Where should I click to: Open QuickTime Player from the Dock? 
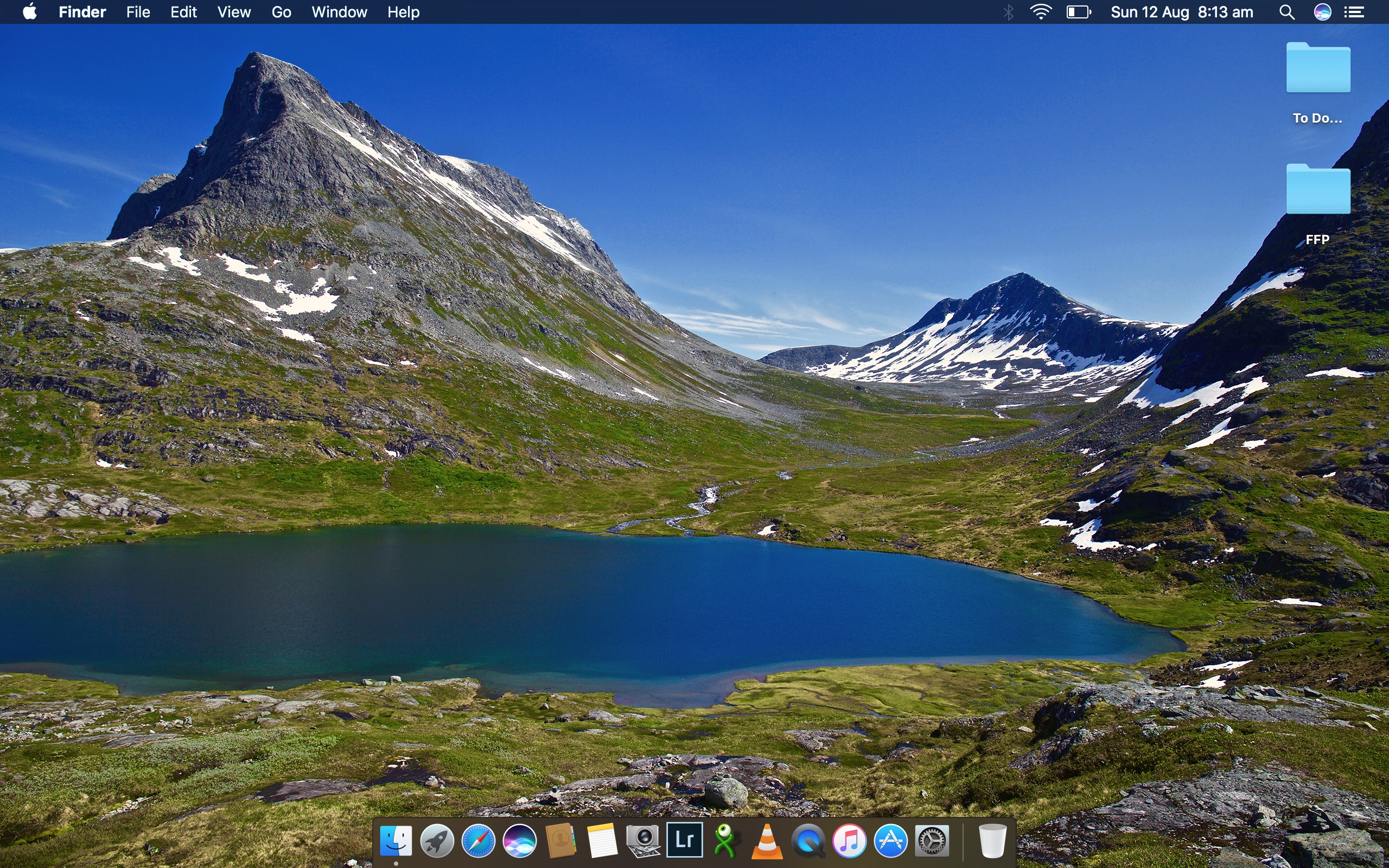click(x=808, y=841)
